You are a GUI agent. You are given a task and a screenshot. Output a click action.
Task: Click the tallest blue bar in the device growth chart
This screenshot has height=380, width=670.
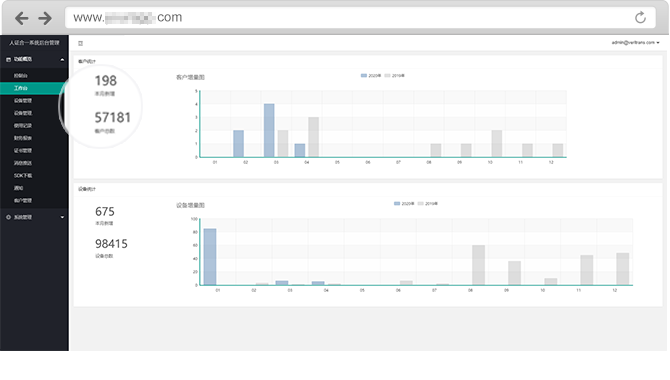[x=210, y=256]
